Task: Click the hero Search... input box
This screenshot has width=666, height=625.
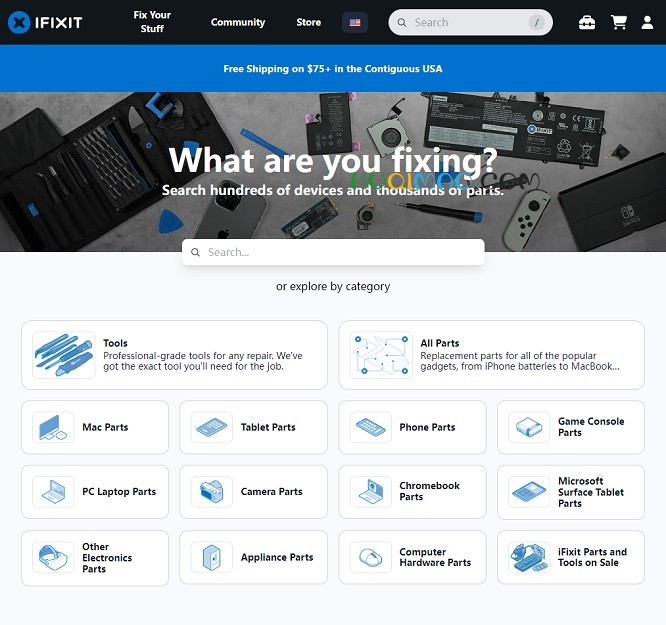Action: (333, 252)
